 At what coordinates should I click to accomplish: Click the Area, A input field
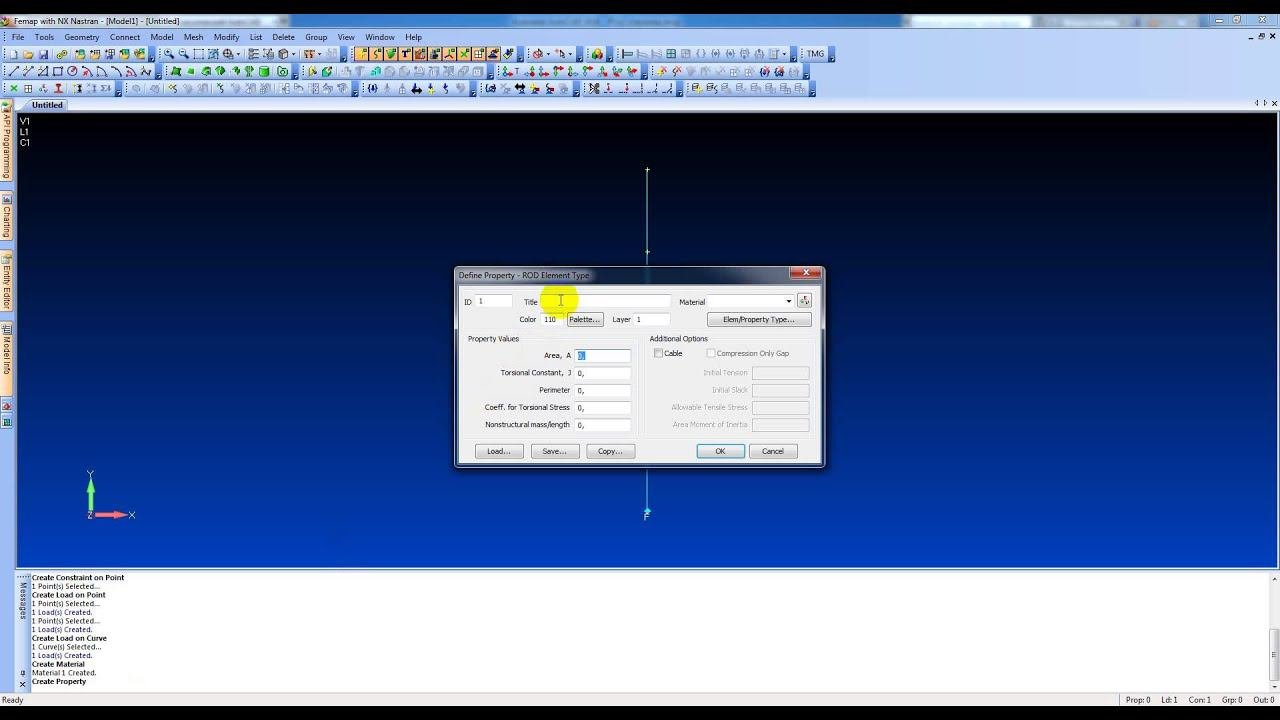[x=603, y=355]
